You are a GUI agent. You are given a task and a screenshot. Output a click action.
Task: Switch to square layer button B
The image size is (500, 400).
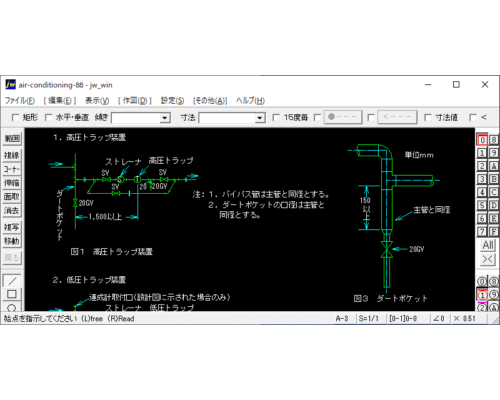pyautogui.click(x=494, y=179)
